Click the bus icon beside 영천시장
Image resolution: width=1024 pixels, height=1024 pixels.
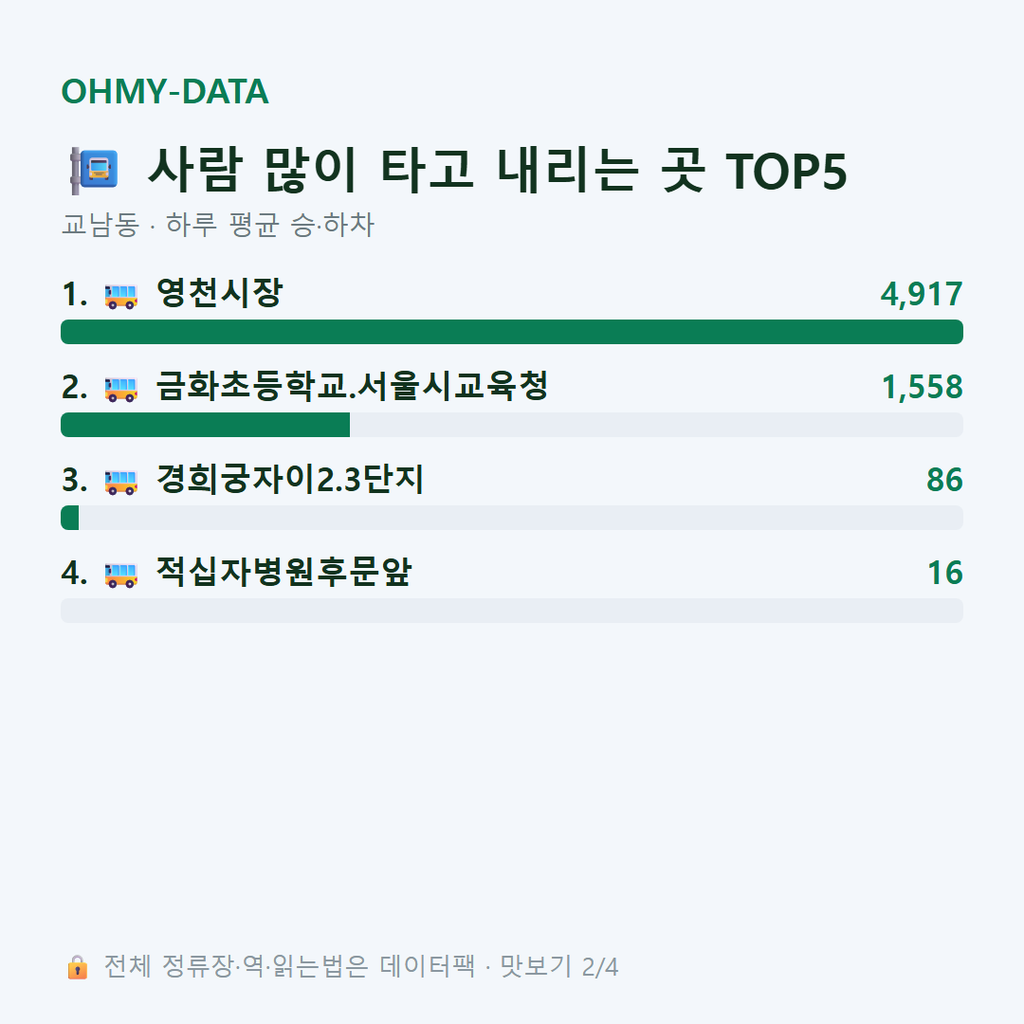tap(121, 295)
